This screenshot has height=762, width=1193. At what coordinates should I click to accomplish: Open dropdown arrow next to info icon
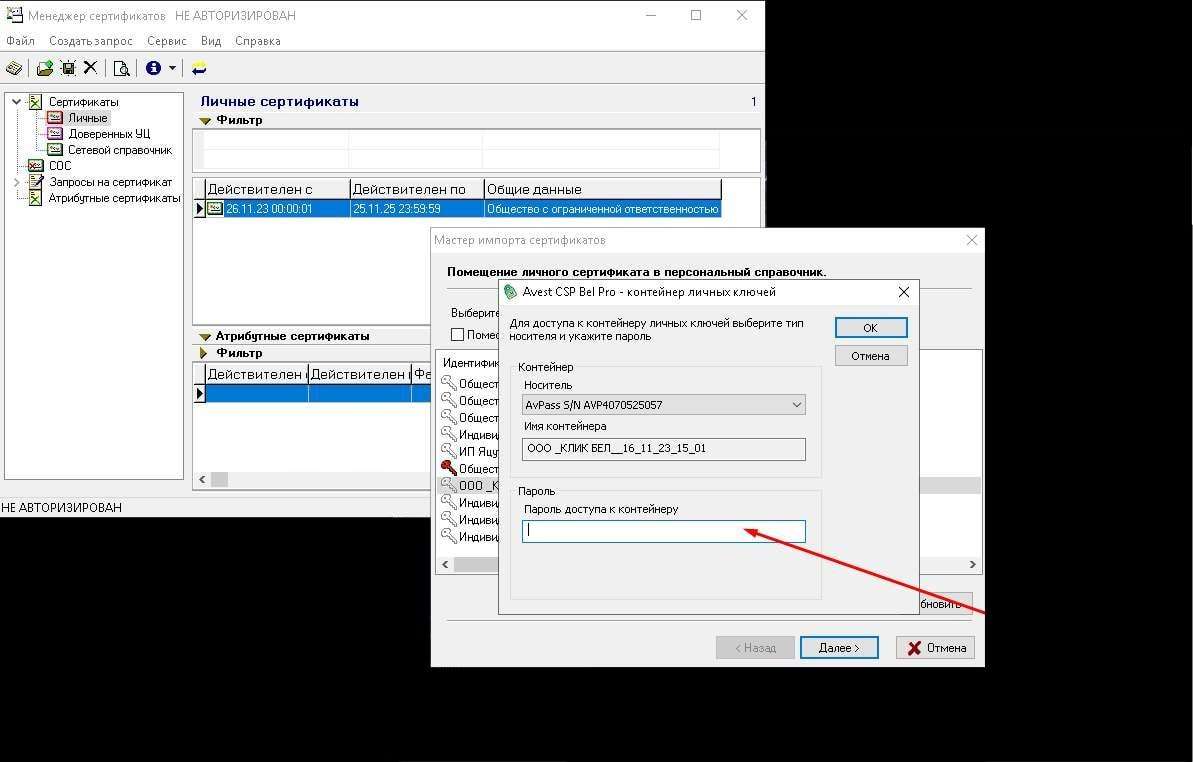[x=172, y=68]
